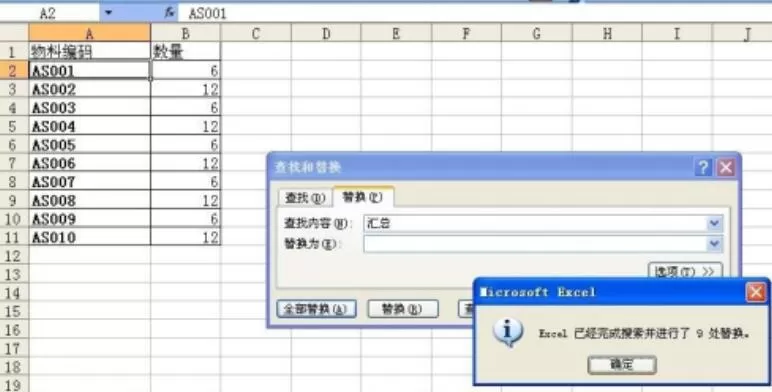Select column E header
772x392 pixels.
(x=396, y=33)
